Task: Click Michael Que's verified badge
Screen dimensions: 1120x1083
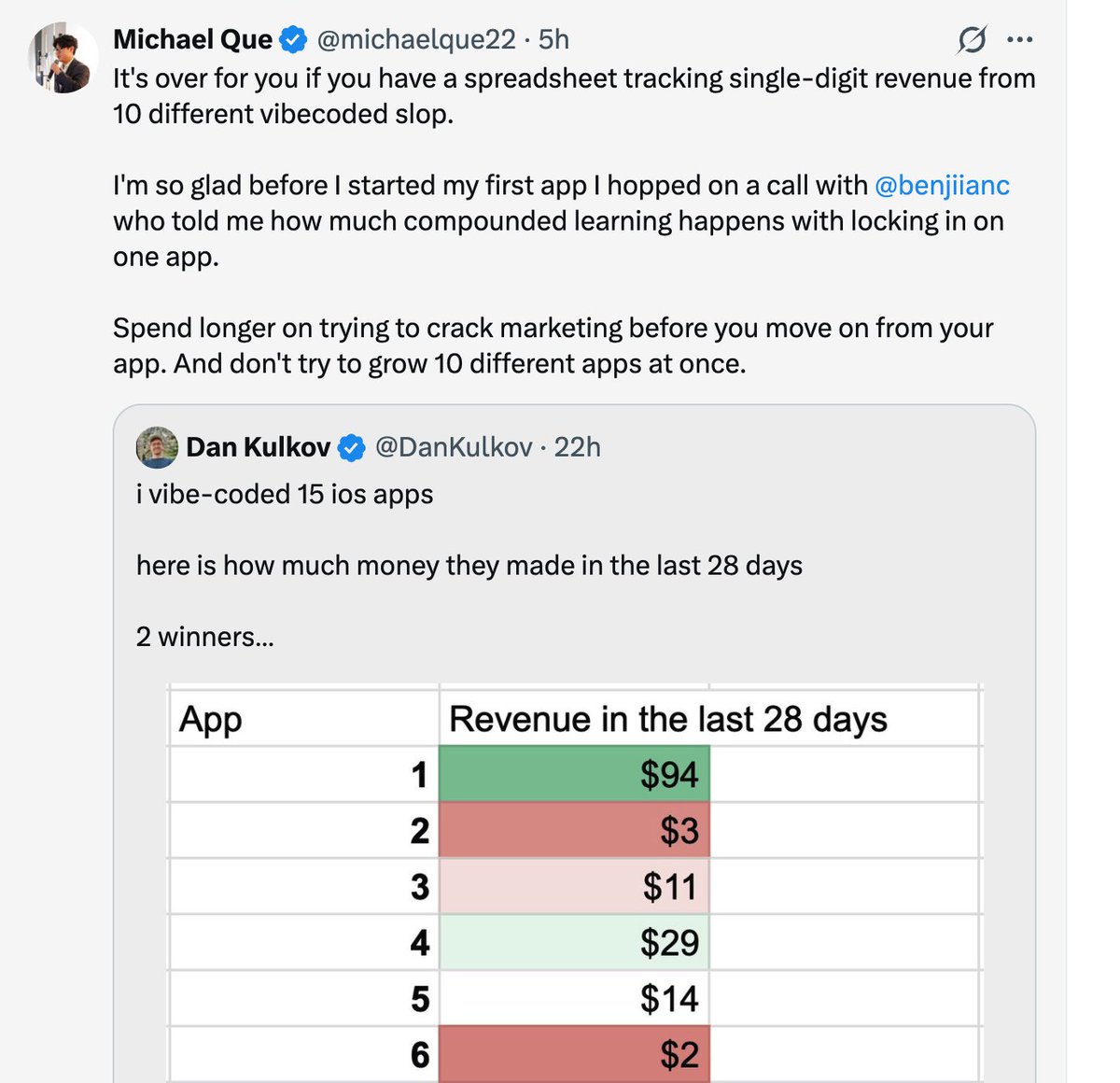Action: coord(294,39)
